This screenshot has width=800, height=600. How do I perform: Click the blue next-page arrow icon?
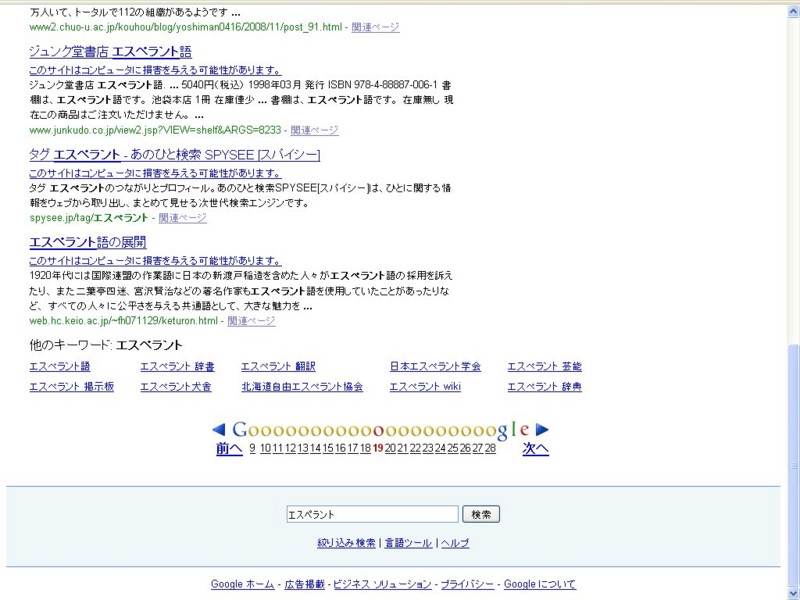pyautogui.click(x=542, y=430)
